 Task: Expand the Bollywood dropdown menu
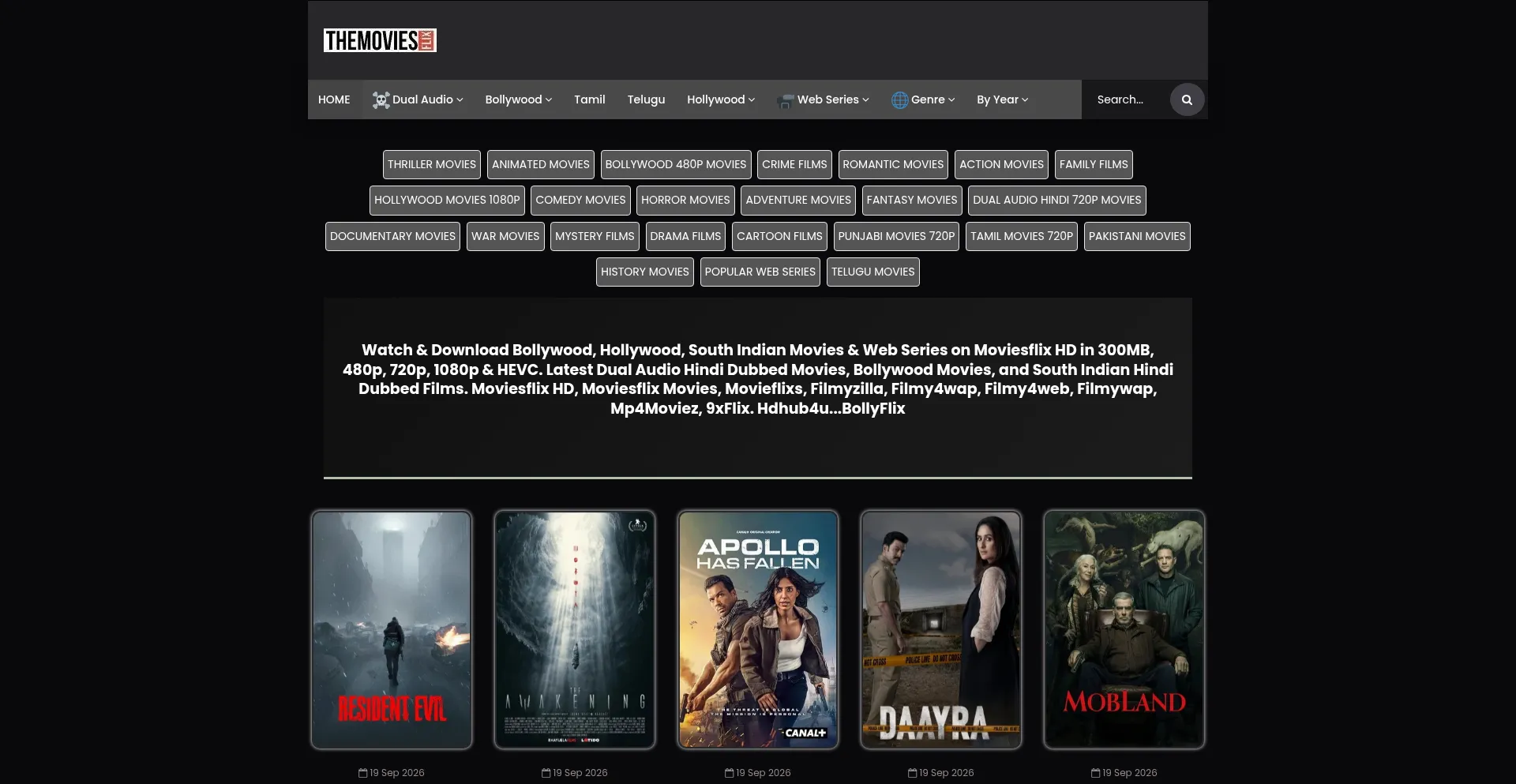pos(519,99)
